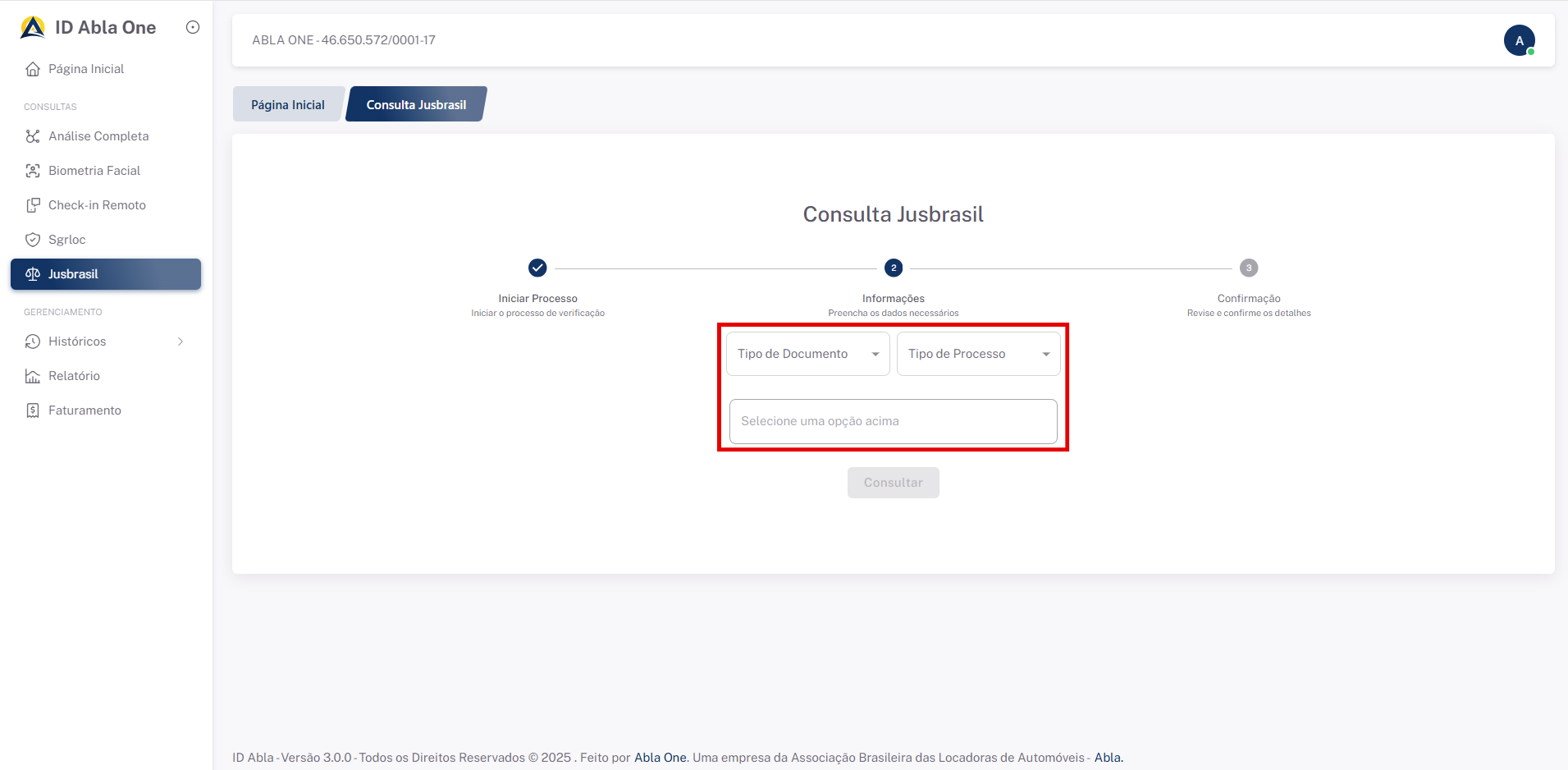
Task: Toggle the sidebar pin circle button
Action: tap(193, 27)
